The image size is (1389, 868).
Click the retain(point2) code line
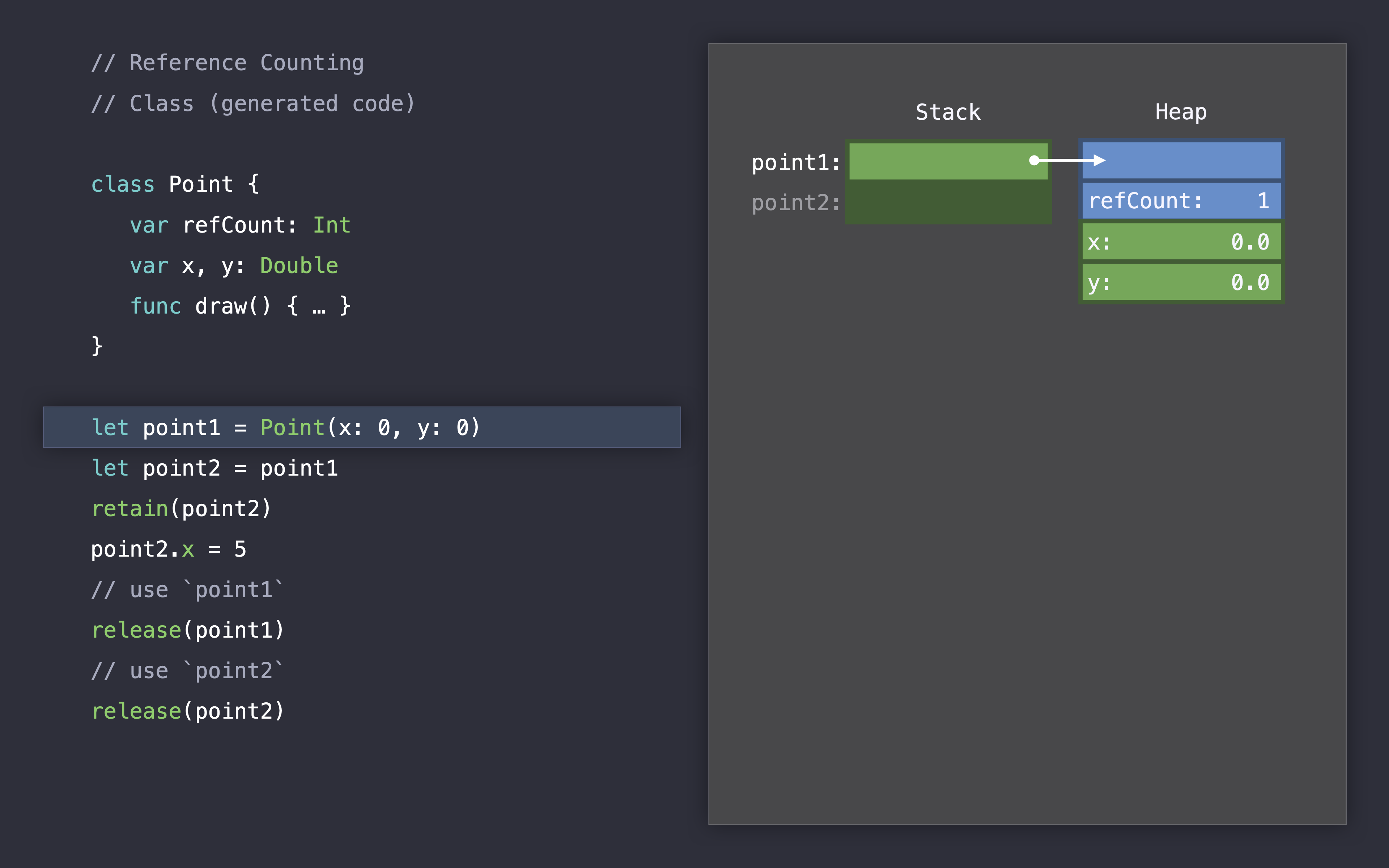point(181,509)
